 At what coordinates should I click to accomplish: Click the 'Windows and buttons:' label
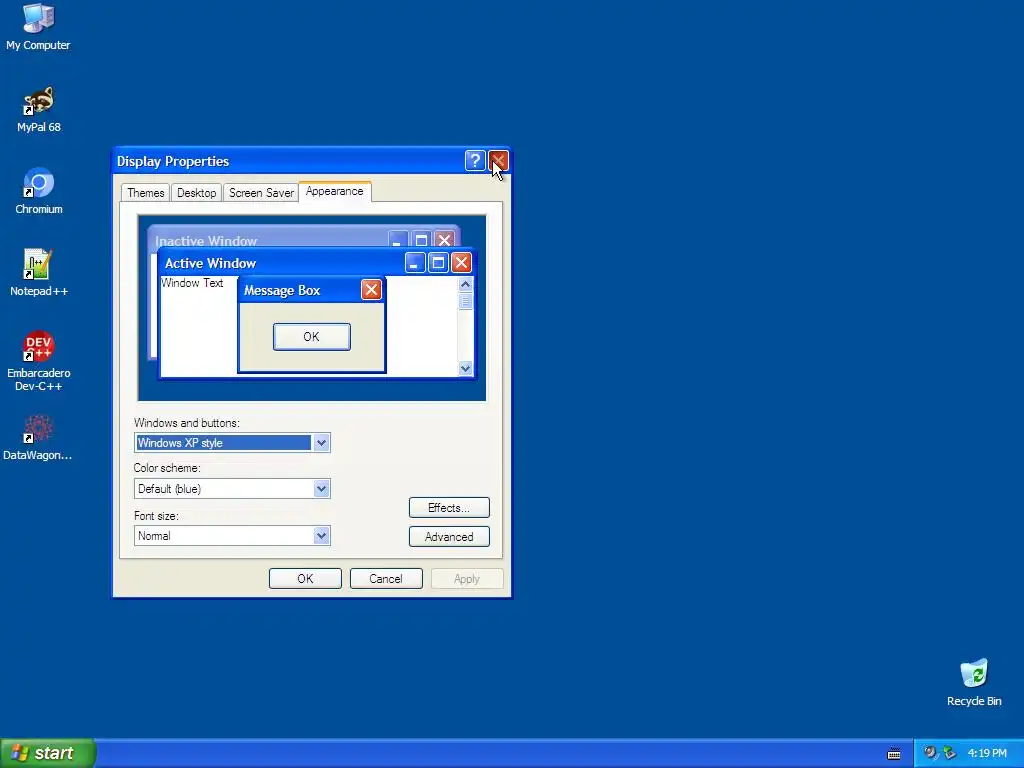pos(187,423)
